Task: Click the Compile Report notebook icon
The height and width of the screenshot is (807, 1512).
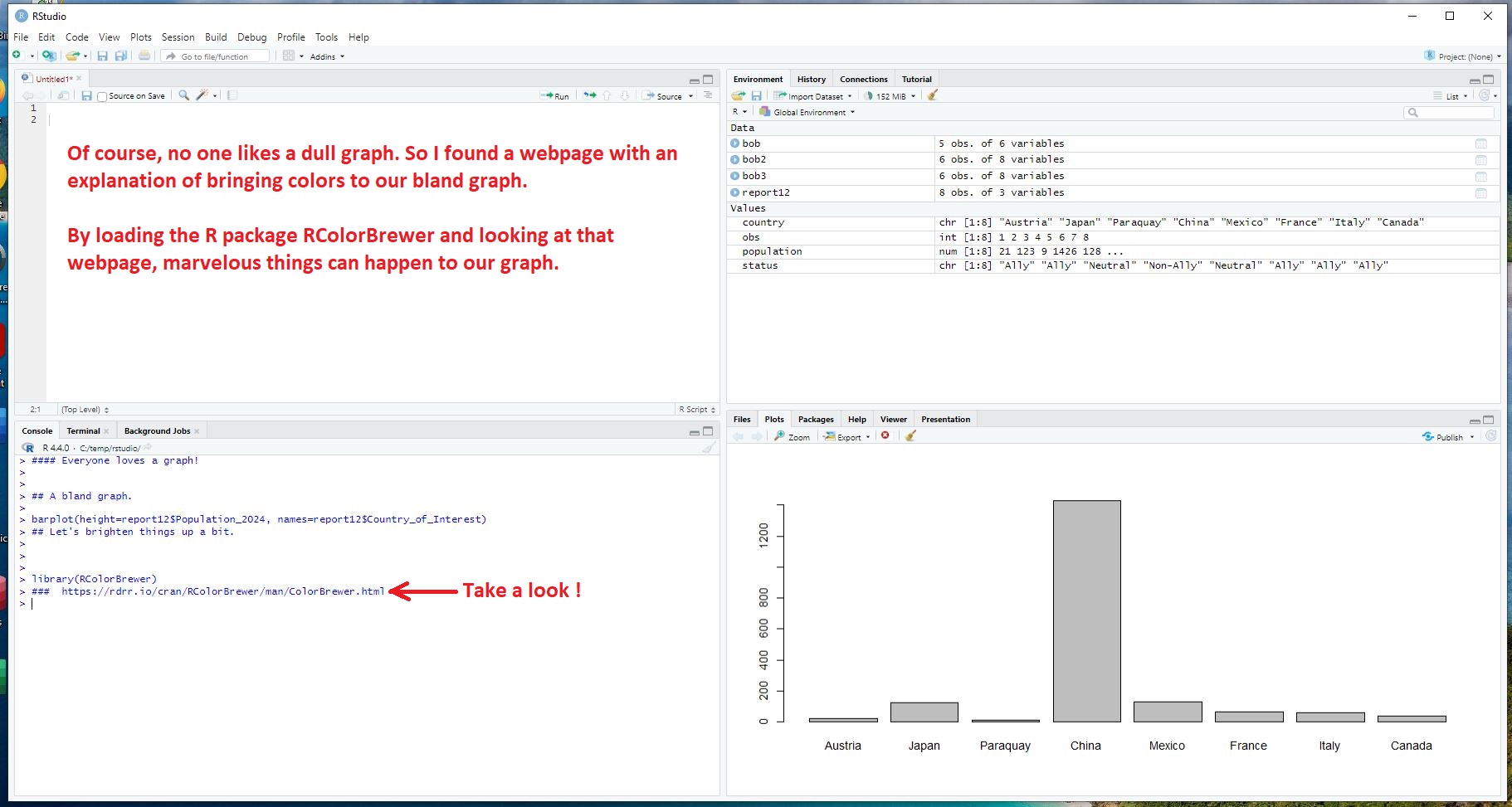Action: point(232,95)
